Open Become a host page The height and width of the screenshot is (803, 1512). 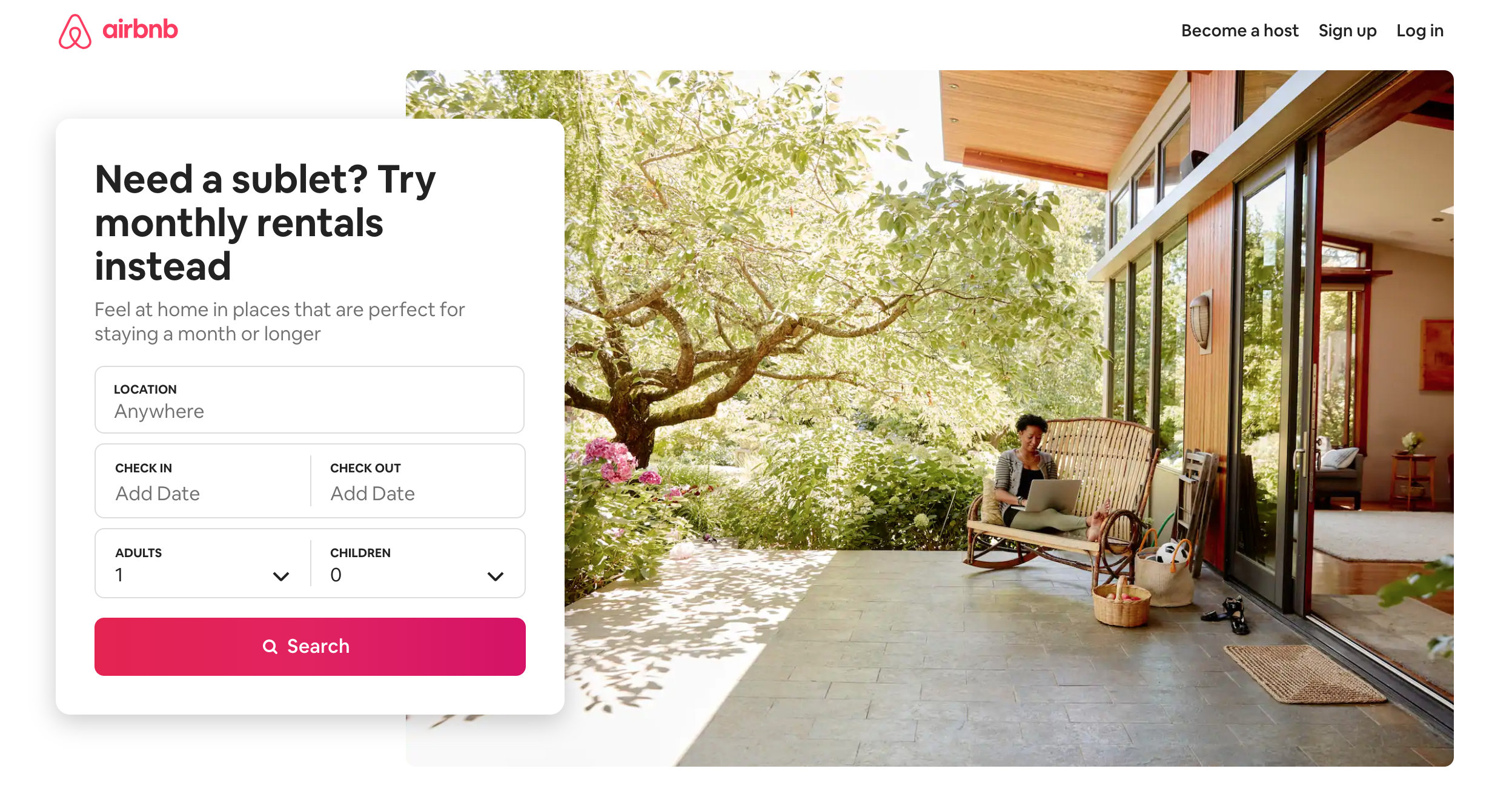(x=1239, y=30)
